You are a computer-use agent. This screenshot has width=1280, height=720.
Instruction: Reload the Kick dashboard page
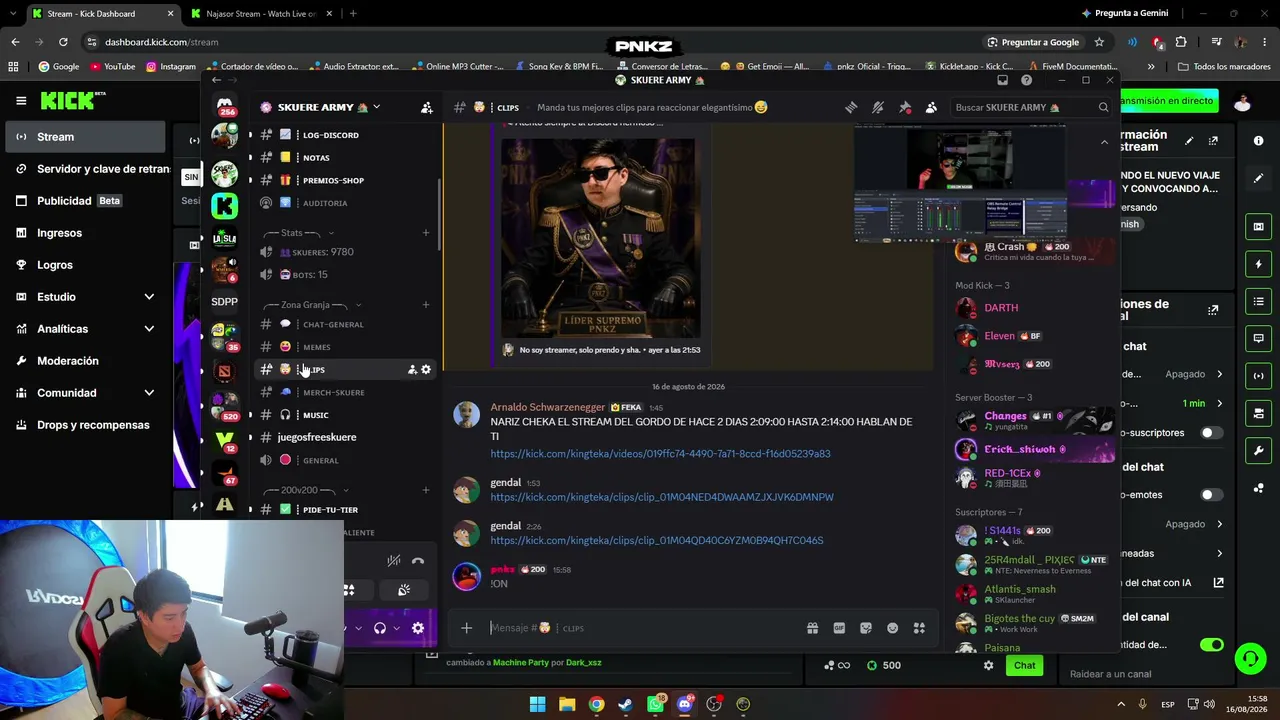pos(63,42)
